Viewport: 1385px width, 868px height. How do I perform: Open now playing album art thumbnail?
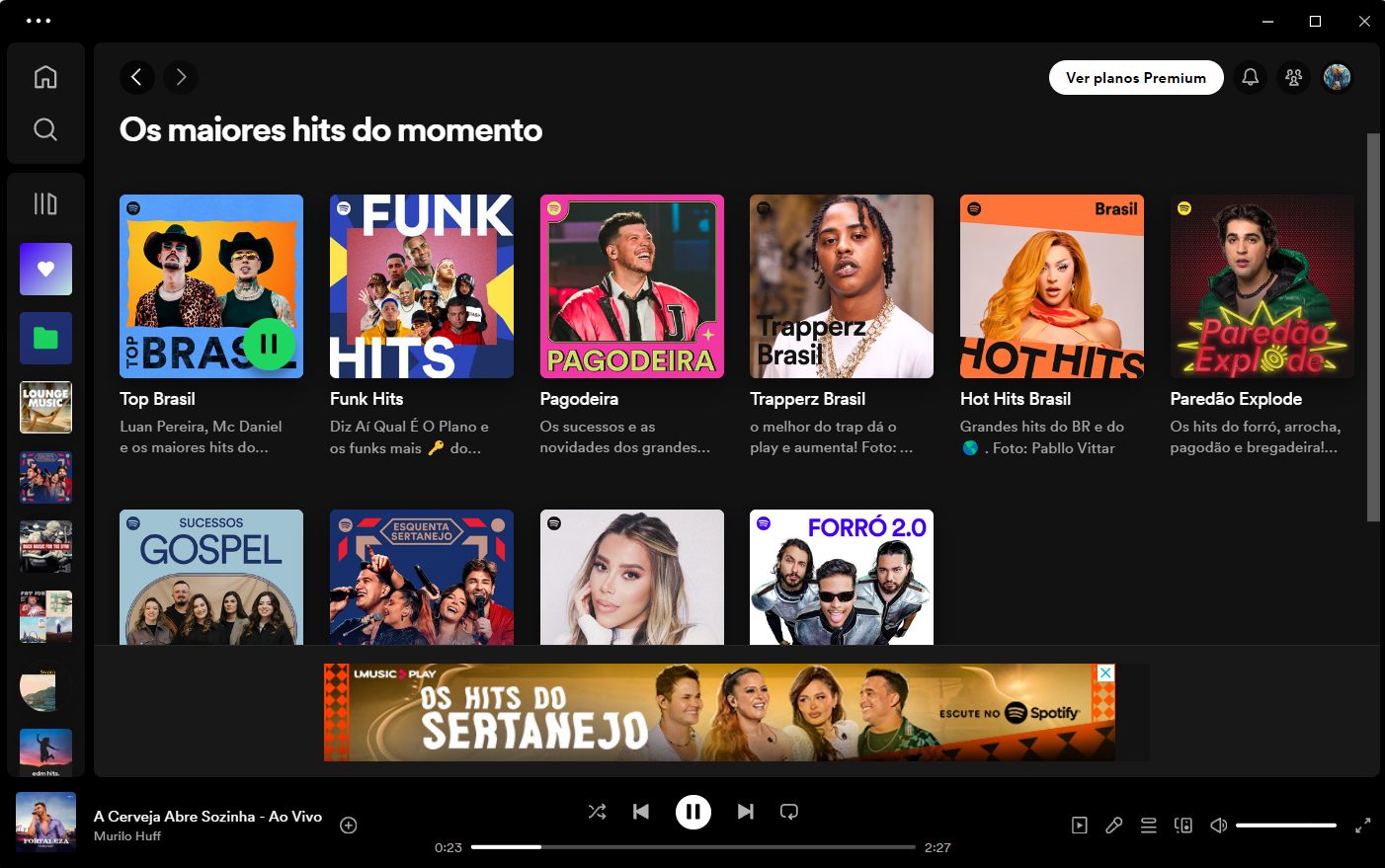coord(45,823)
